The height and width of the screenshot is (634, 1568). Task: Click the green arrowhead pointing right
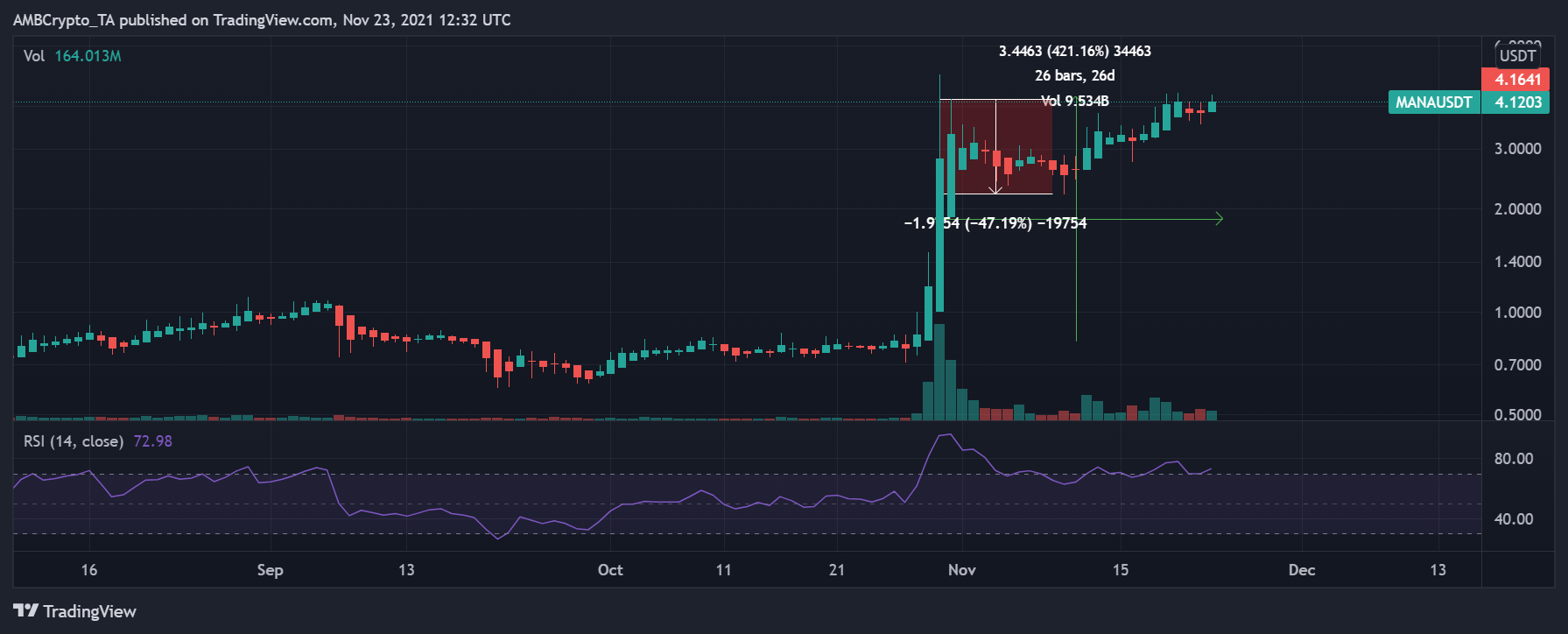click(1218, 219)
